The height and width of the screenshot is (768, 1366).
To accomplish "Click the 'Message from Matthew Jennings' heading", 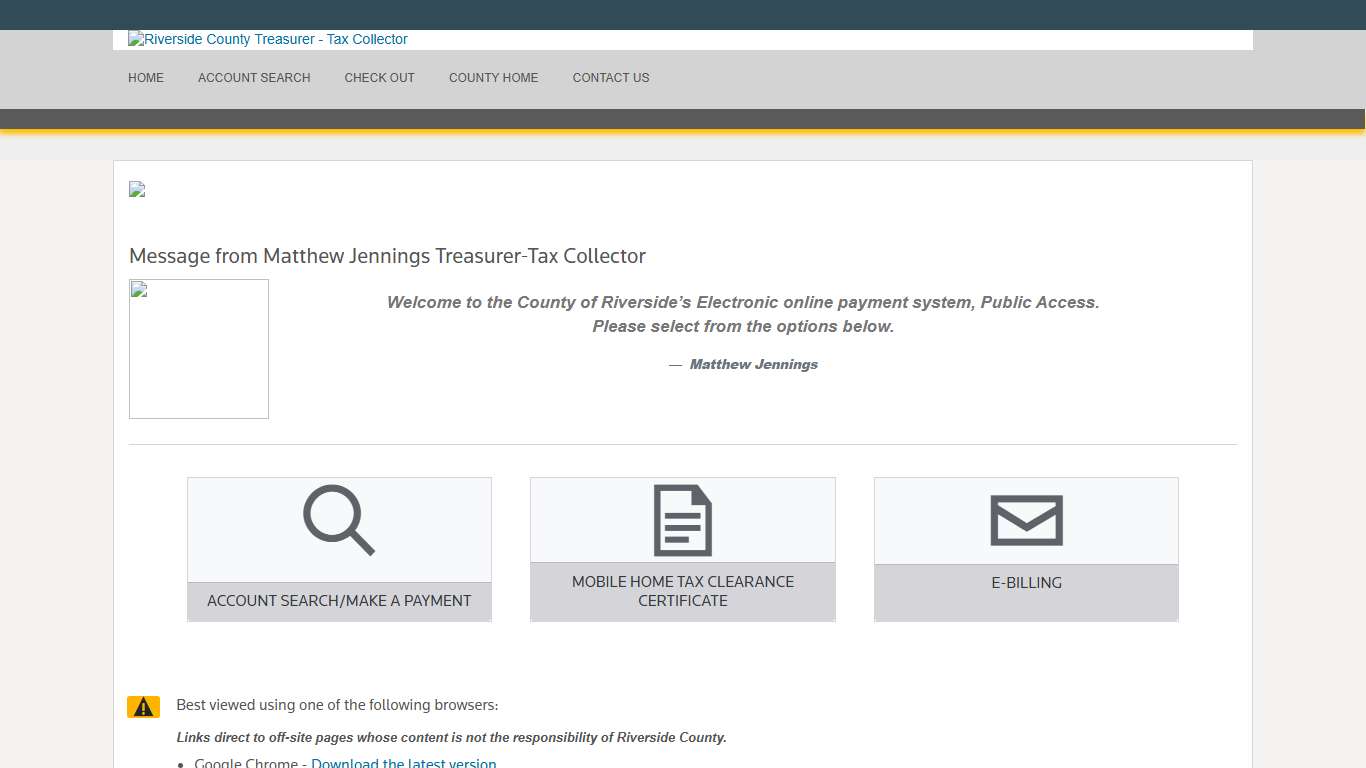I will 387,256.
